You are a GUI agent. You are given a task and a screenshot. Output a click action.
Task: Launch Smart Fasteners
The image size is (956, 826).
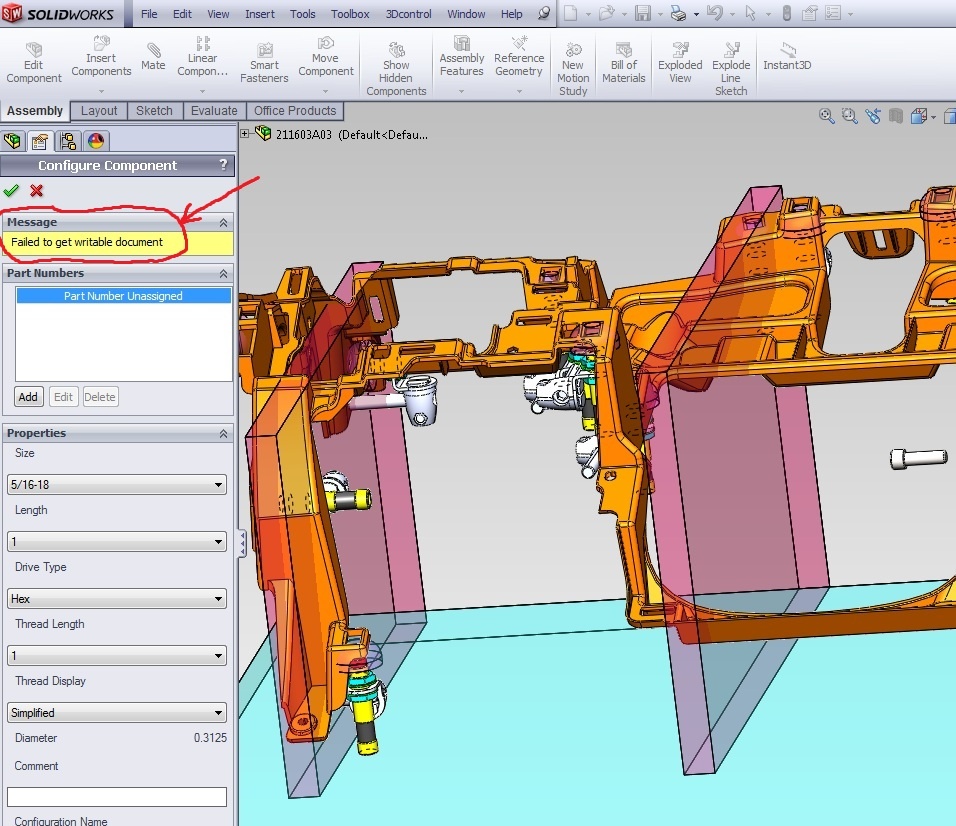[264, 63]
